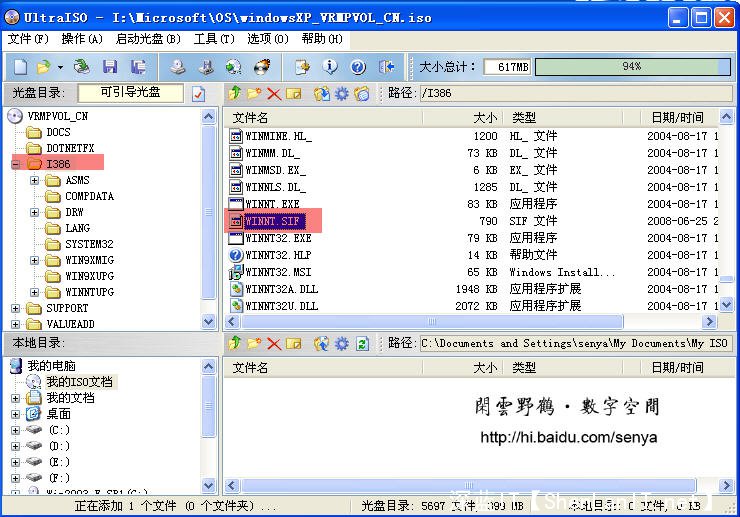Open the 选项(O) menu
Screen dimensions: 740x517
pos(268,39)
